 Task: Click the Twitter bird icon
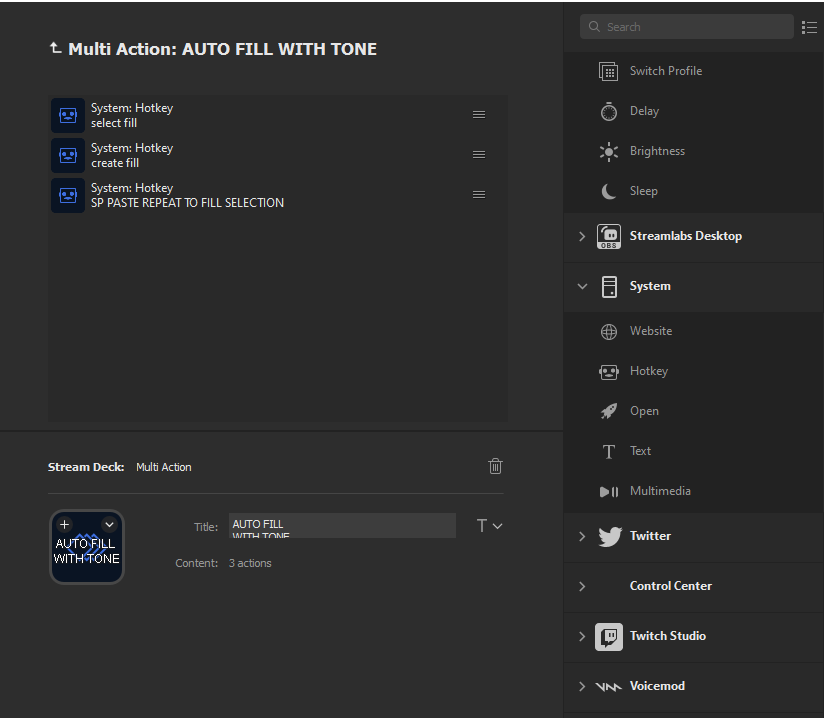pos(608,536)
